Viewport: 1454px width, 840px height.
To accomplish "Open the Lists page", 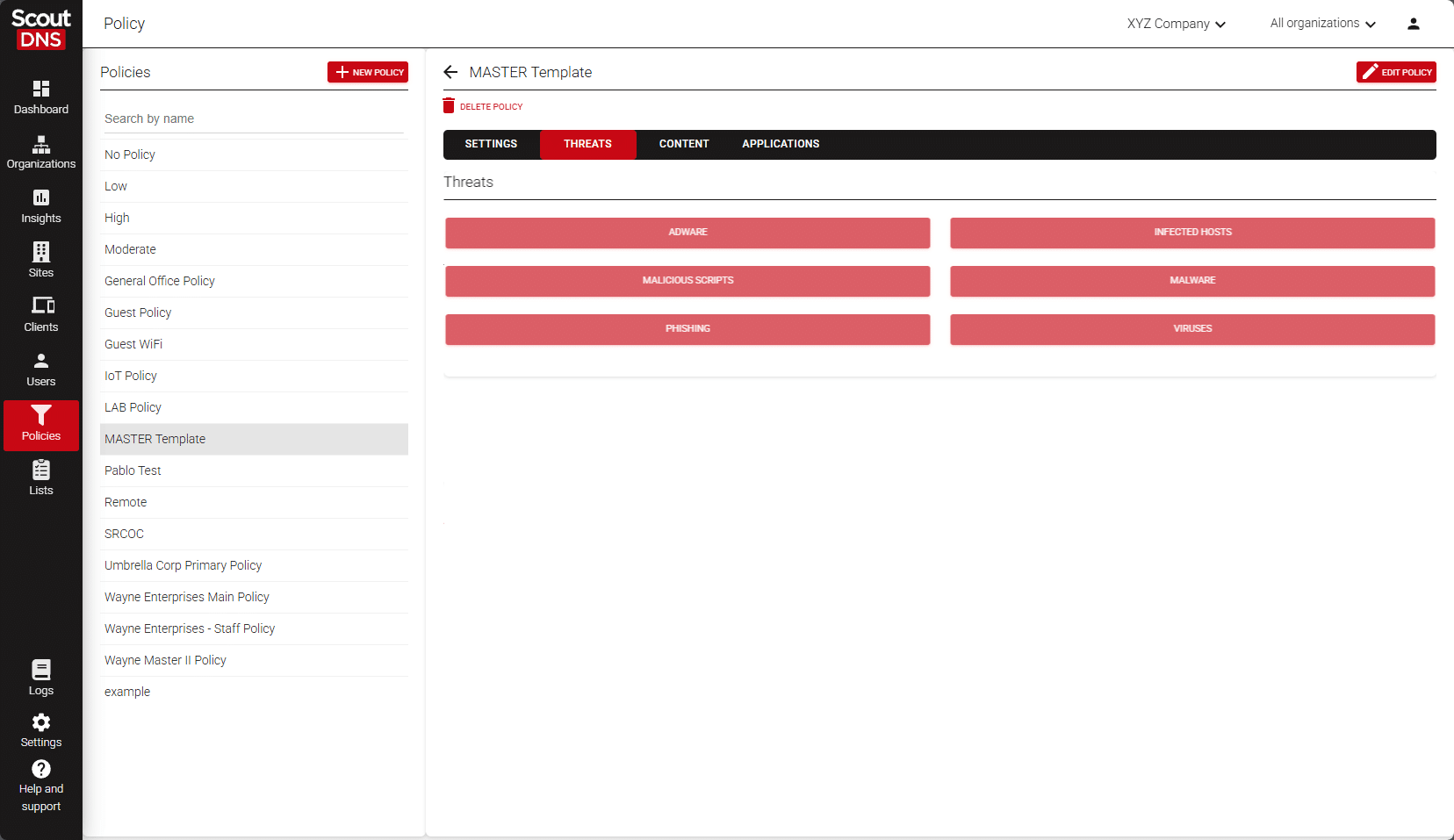I will (41, 478).
